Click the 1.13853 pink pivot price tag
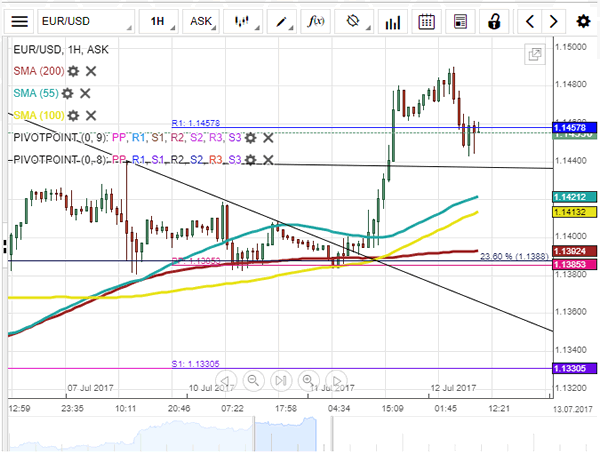 [x=575, y=264]
